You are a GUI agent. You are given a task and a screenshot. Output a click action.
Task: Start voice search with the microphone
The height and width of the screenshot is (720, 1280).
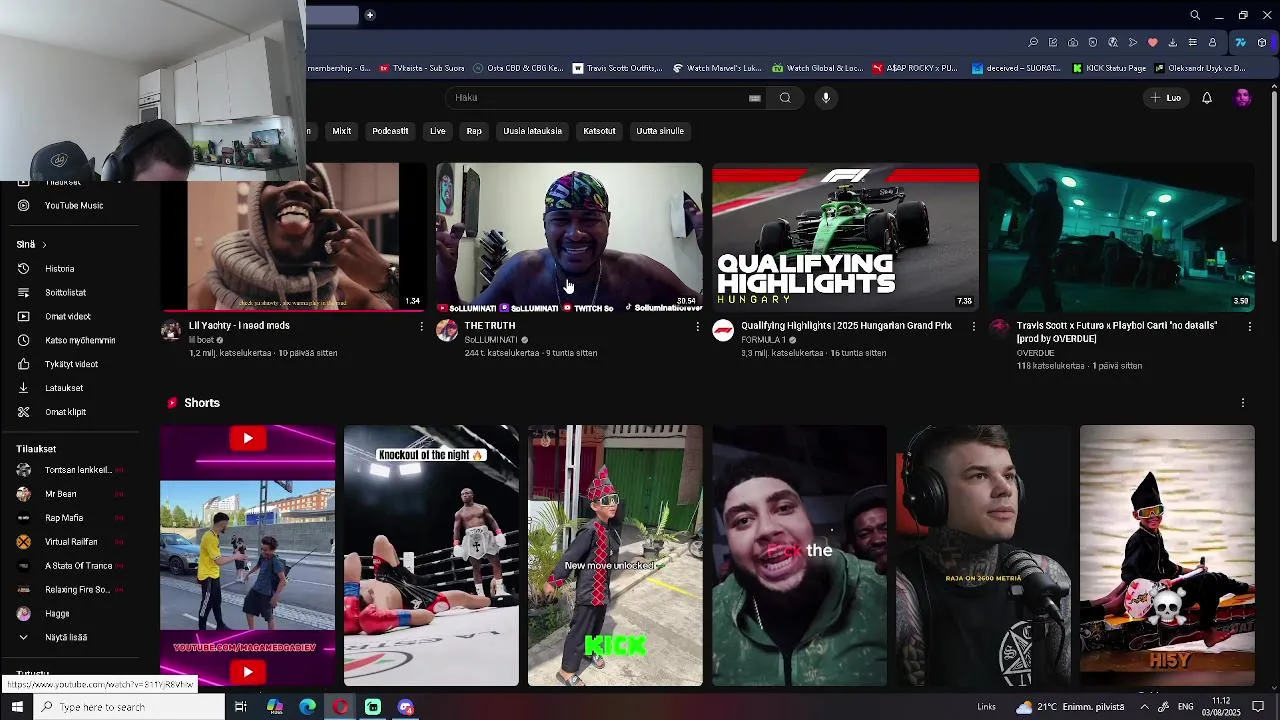[x=826, y=97]
